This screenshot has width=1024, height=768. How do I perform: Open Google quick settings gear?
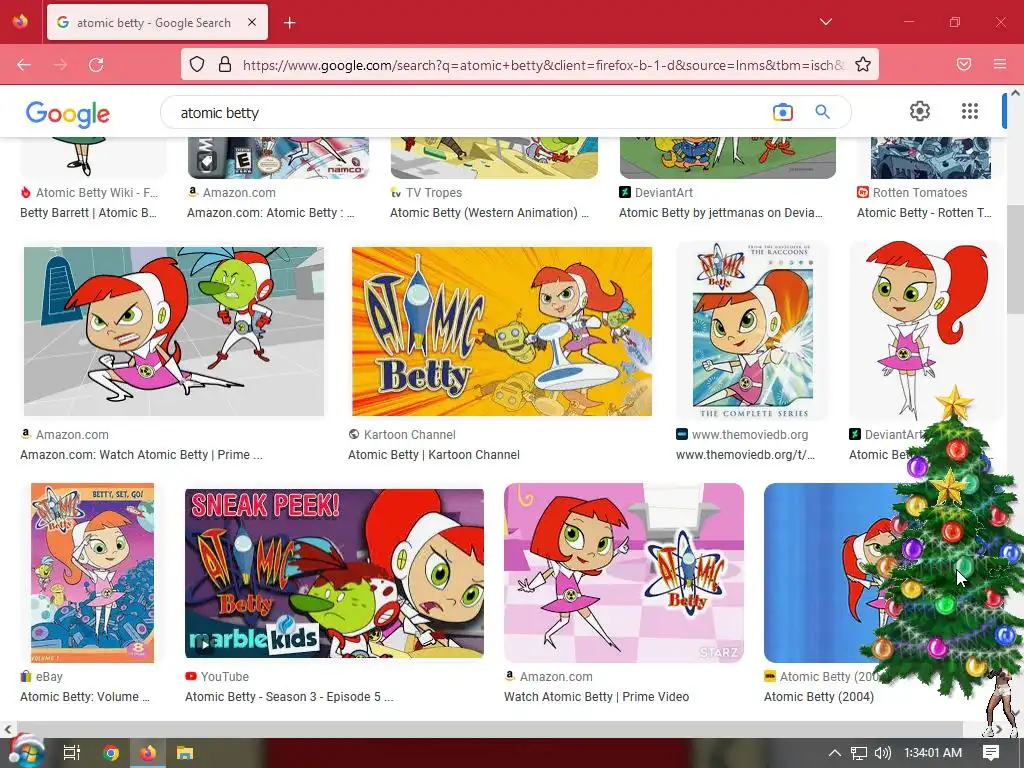point(920,111)
